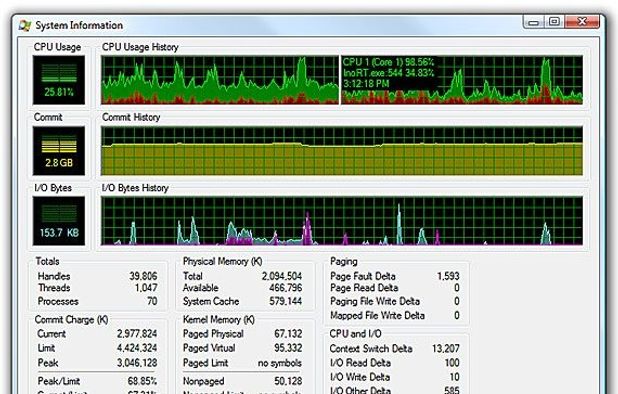The image size is (618, 394).
Task: Click the InoRT.exe:544 34.83% tooltip line
Action: pos(388,73)
